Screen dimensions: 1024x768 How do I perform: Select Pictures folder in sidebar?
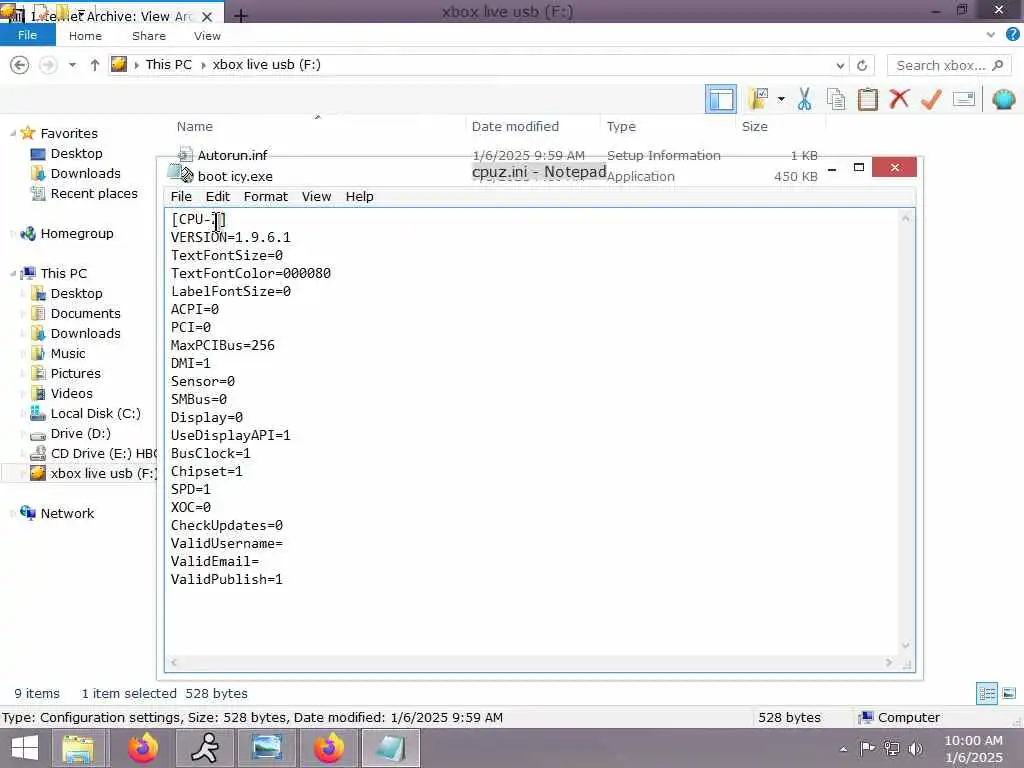[76, 374]
